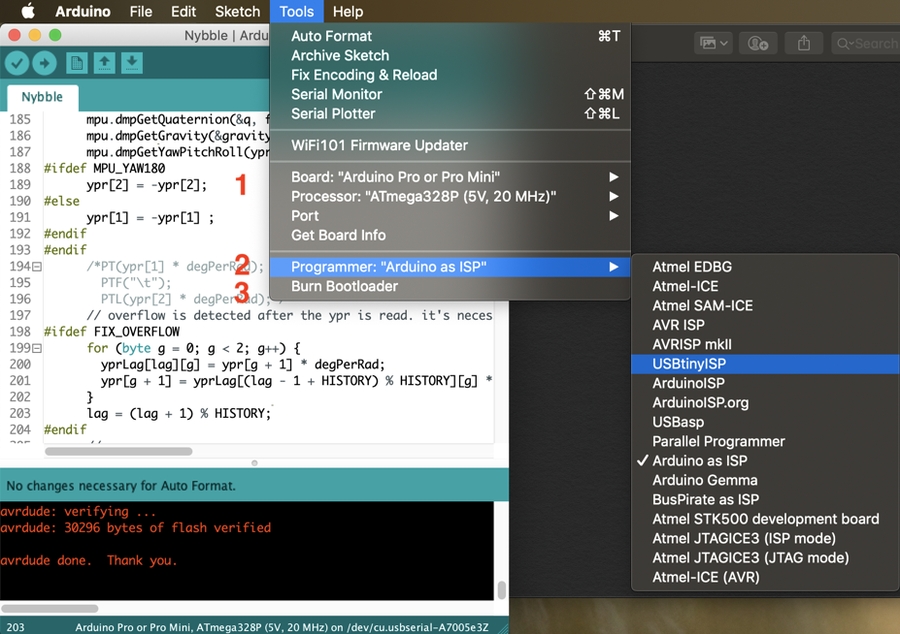The height and width of the screenshot is (634, 900).
Task: Click the share icon in background window
Action: pyautogui.click(x=803, y=43)
